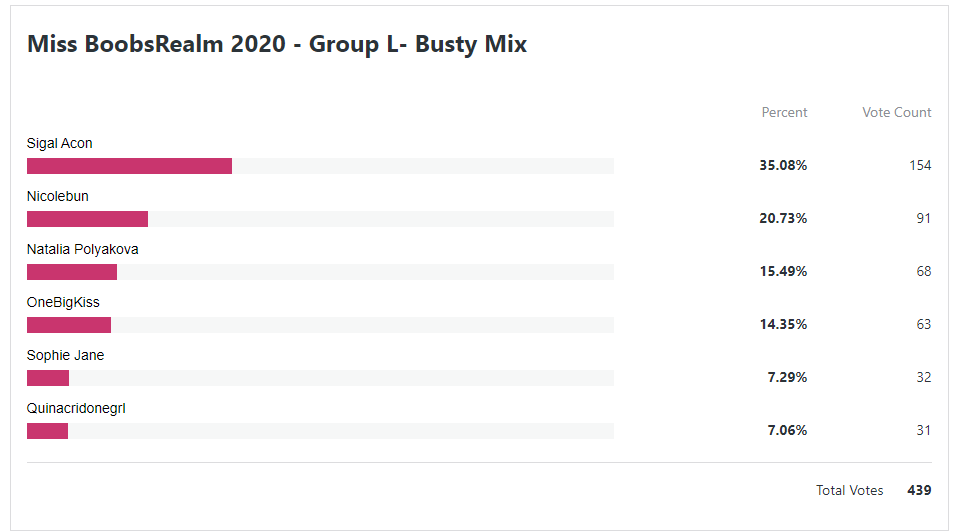
Task: Select the Quinacridonegrl label
Action: 76,409
